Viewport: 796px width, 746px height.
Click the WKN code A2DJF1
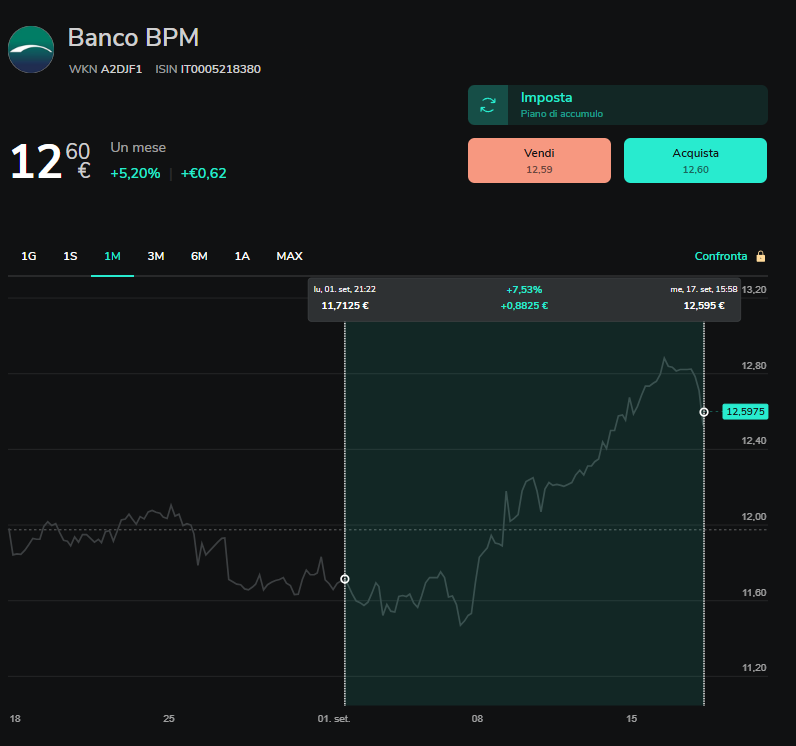point(121,69)
